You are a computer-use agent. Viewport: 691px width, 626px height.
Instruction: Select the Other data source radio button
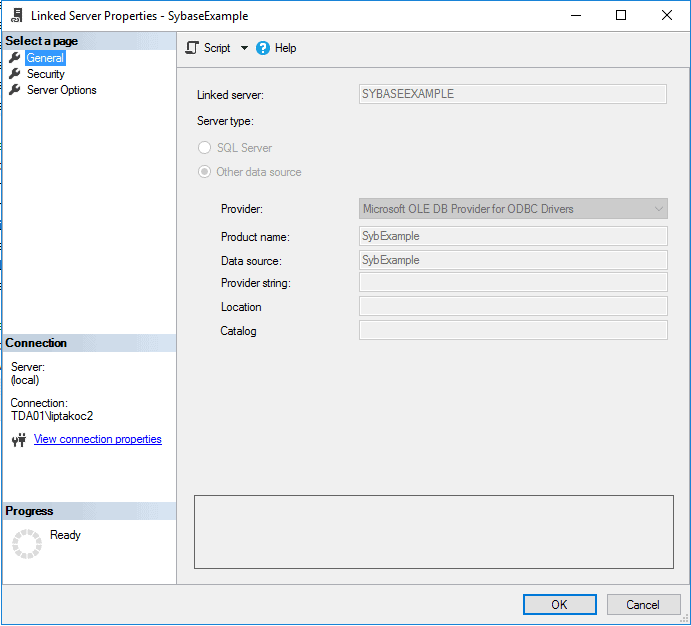coord(204,171)
